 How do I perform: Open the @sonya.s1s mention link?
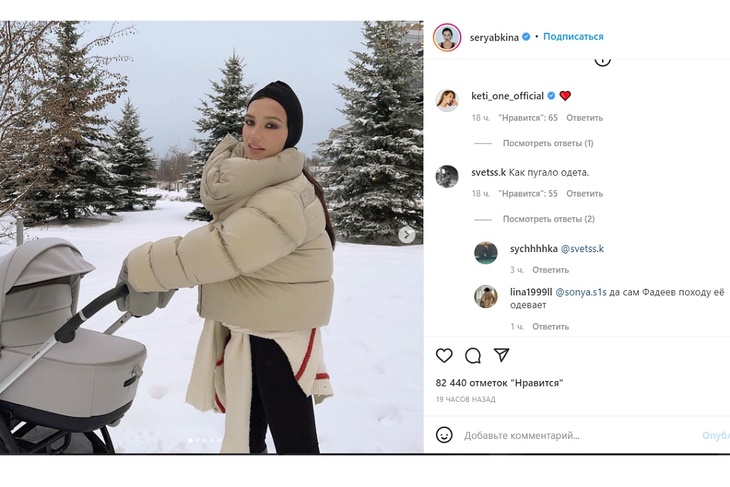581,292
